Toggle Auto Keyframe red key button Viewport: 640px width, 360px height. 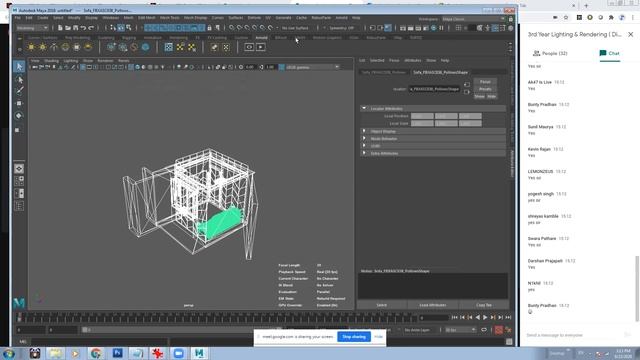coord(499,330)
